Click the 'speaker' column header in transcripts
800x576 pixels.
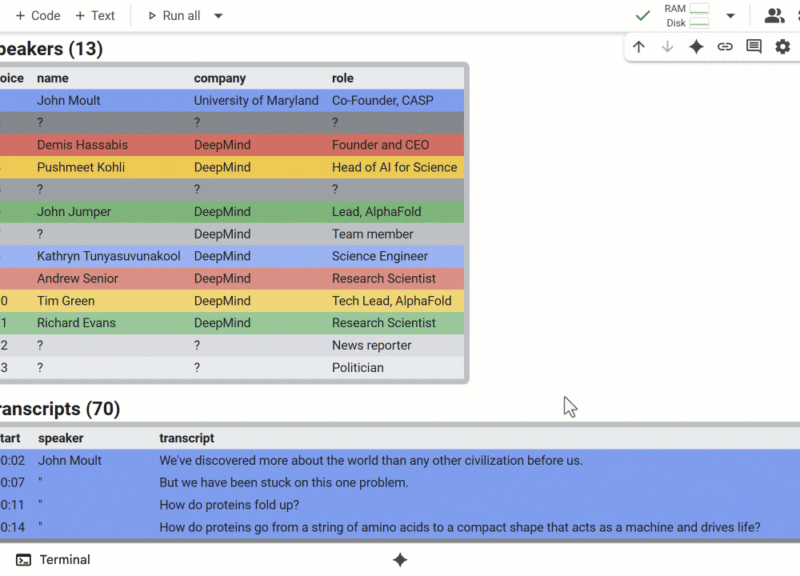pyautogui.click(x=61, y=438)
